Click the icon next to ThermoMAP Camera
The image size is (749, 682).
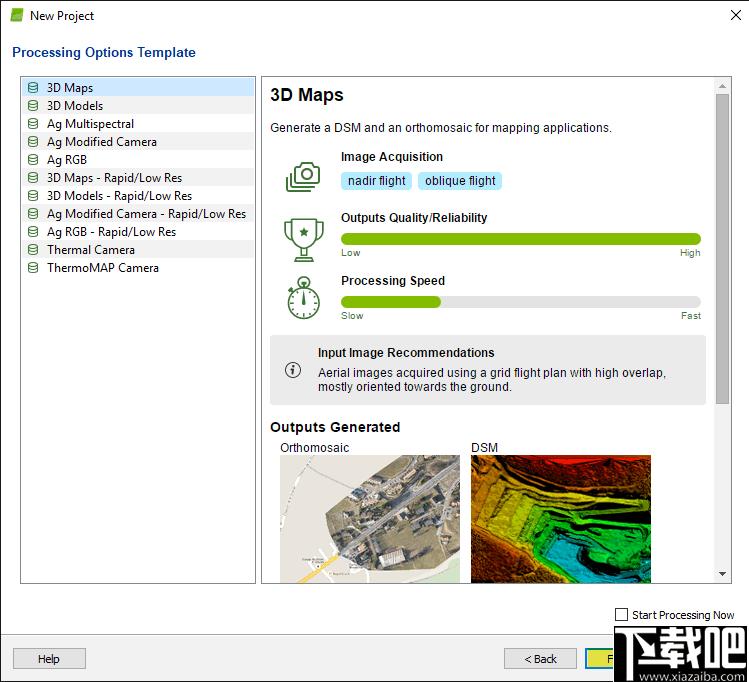pos(33,267)
